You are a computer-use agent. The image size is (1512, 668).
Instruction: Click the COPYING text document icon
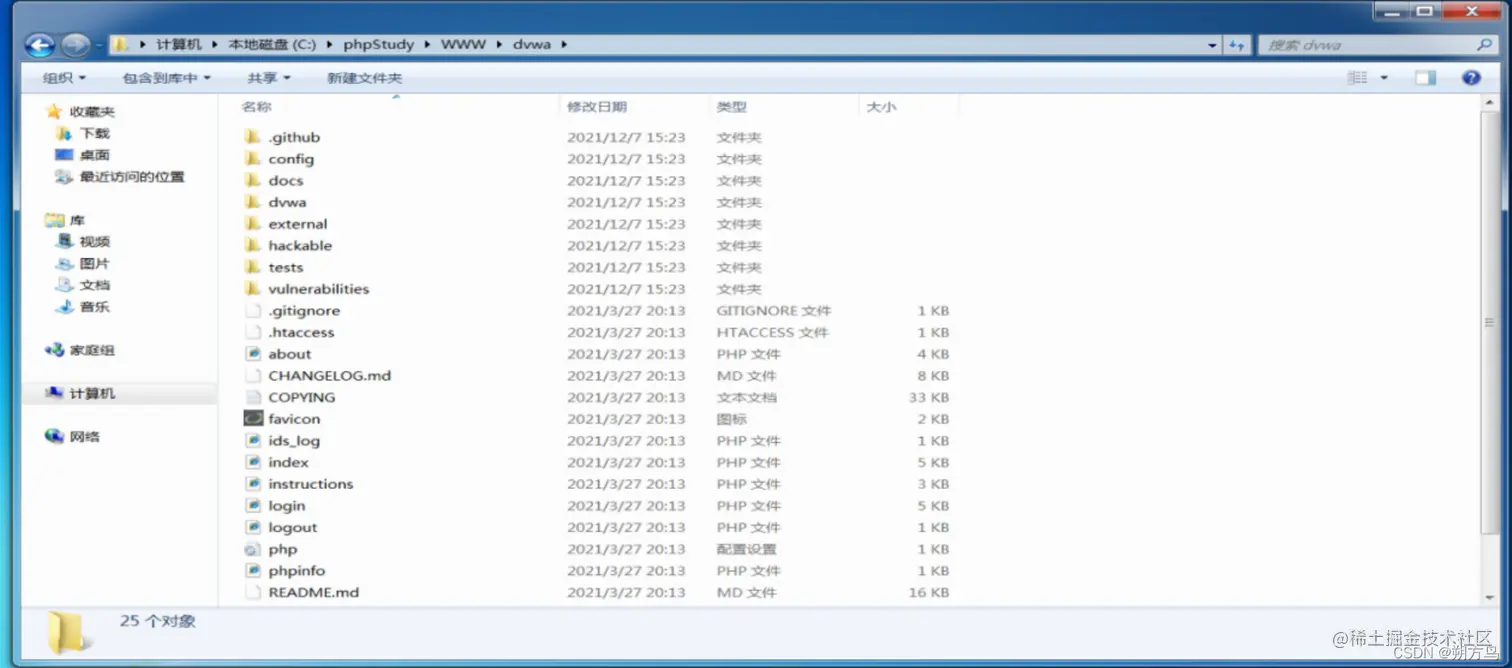252,397
